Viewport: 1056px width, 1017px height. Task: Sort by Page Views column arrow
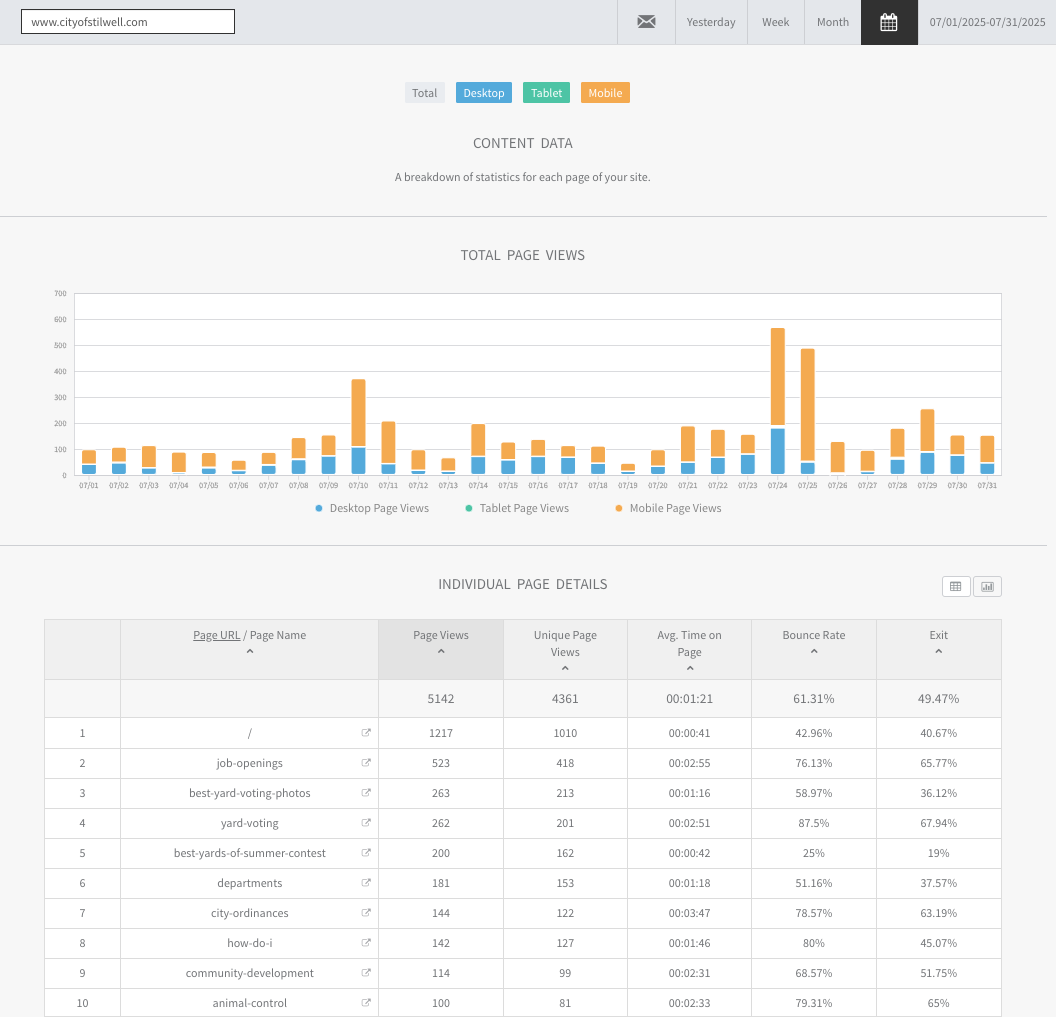(441, 652)
